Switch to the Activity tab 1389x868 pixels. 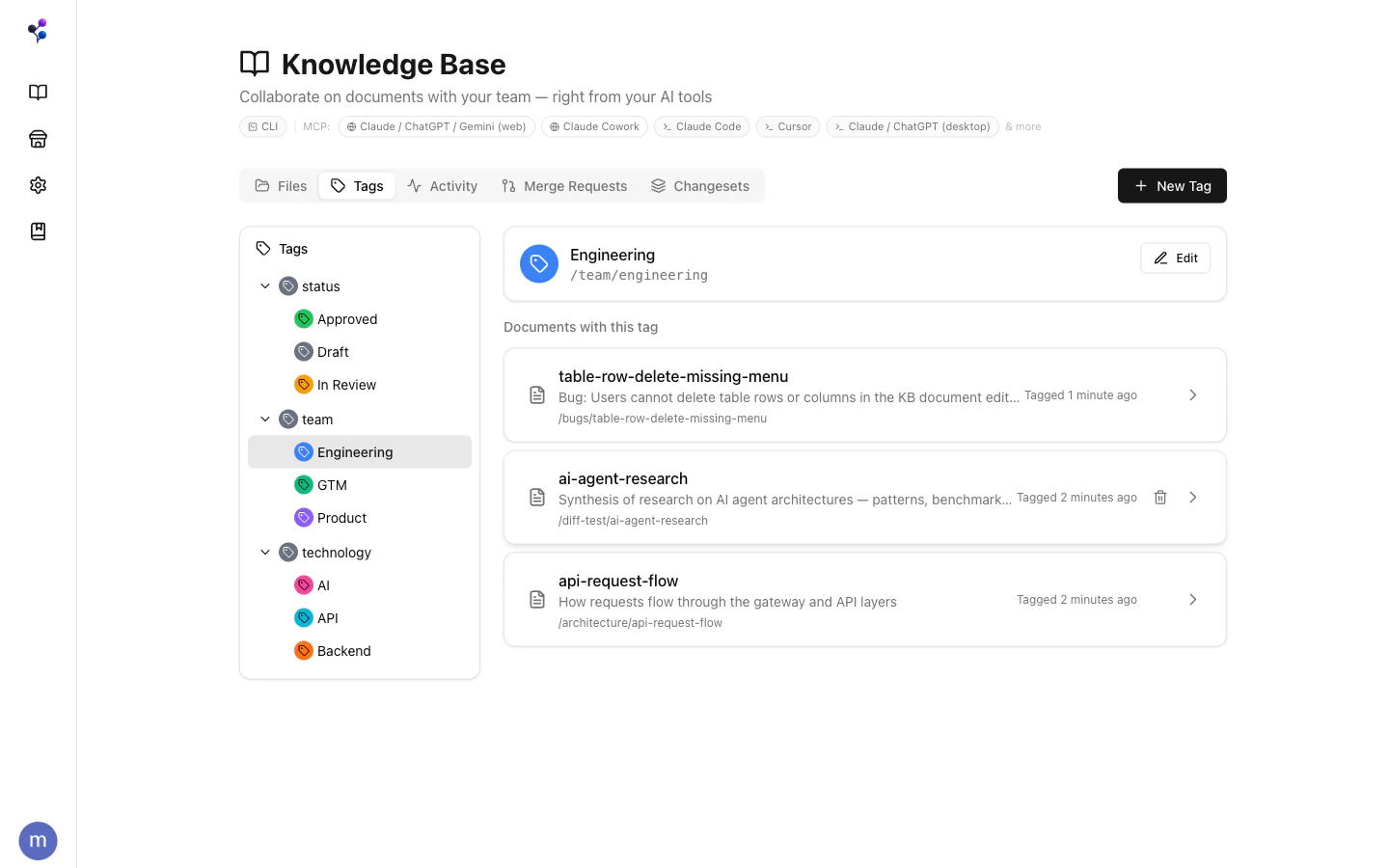[x=442, y=186]
